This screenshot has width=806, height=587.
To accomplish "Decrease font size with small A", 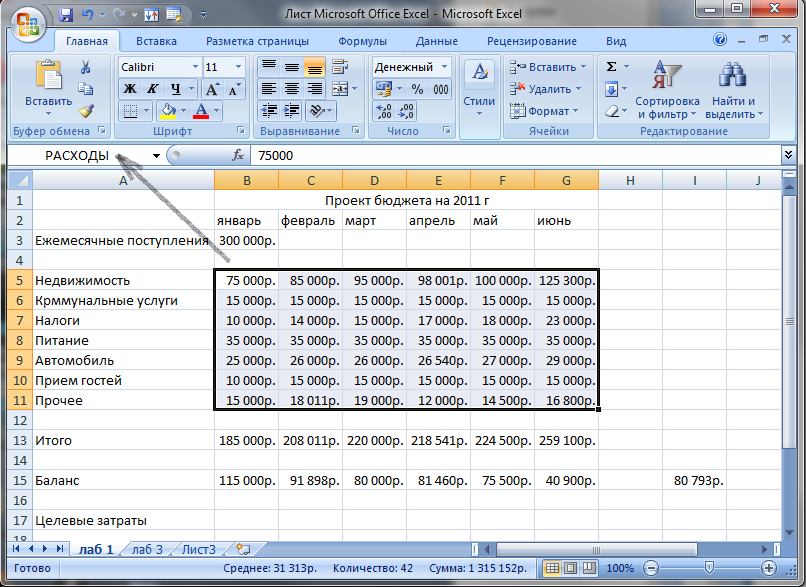I will [234, 89].
